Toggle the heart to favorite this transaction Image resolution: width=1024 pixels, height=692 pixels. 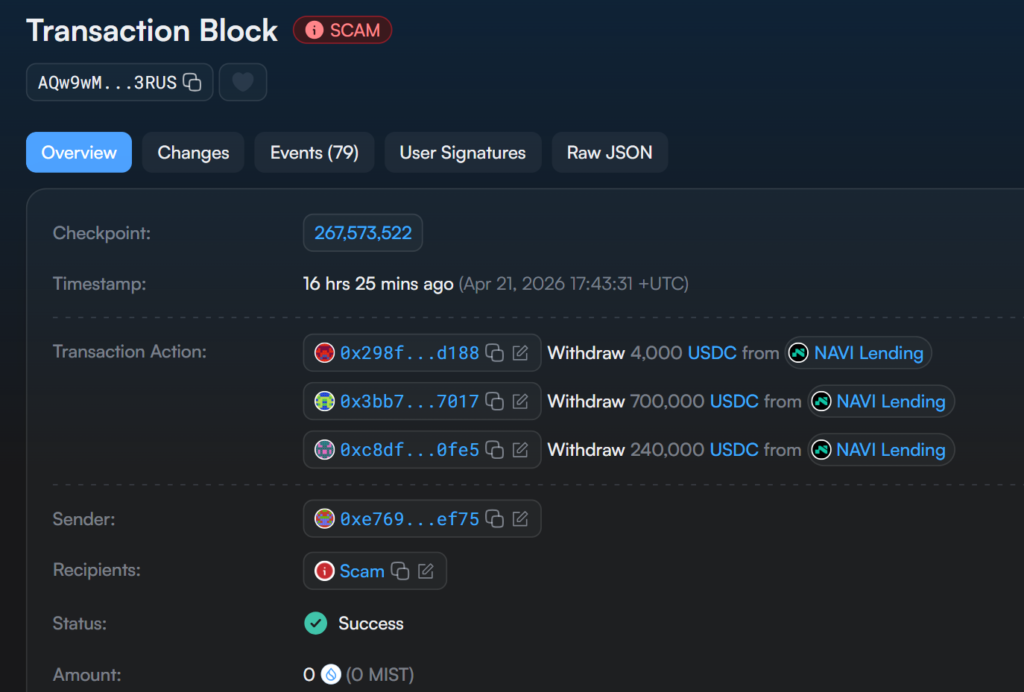[x=242, y=82]
